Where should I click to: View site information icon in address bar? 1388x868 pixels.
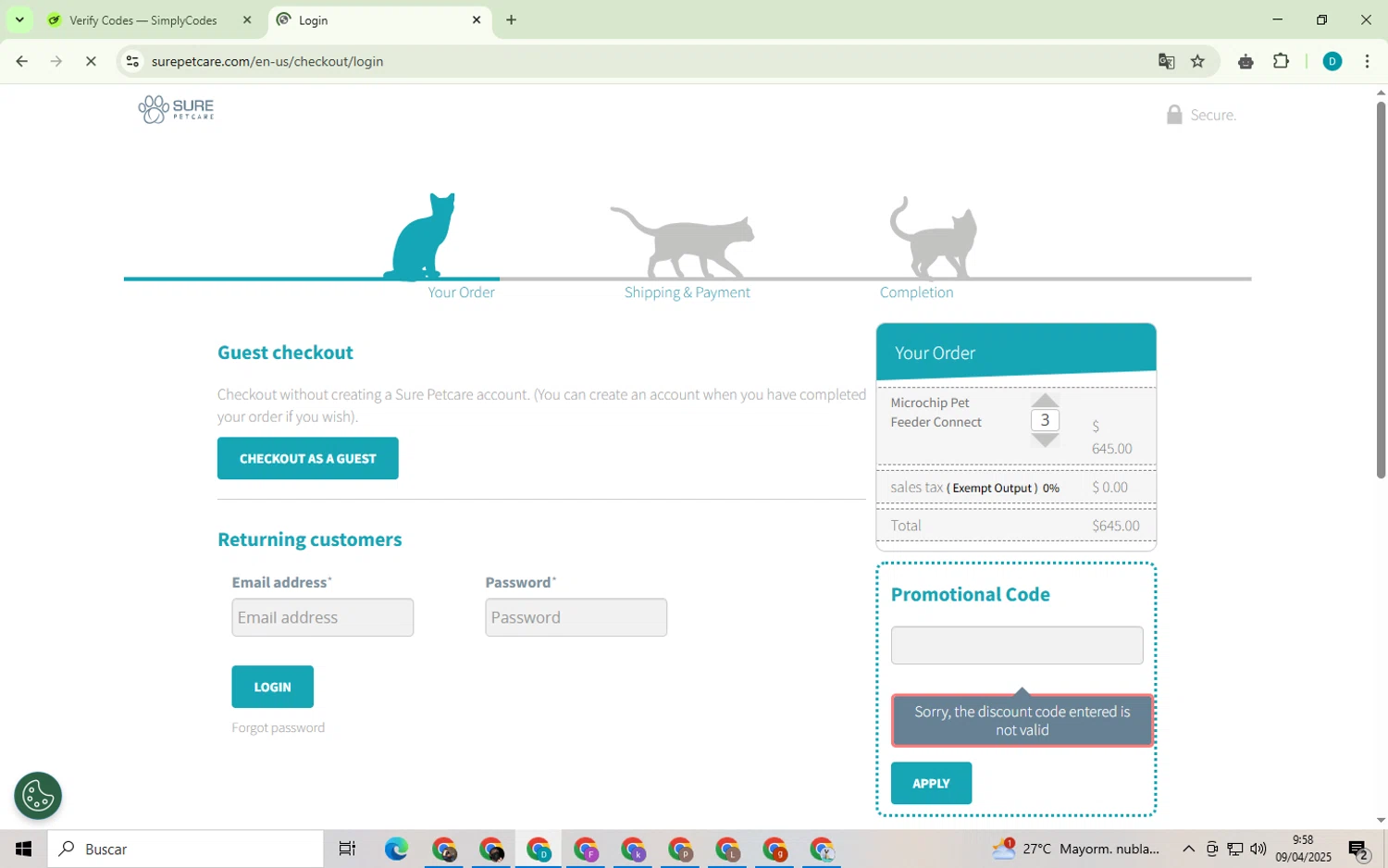click(132, 61)
